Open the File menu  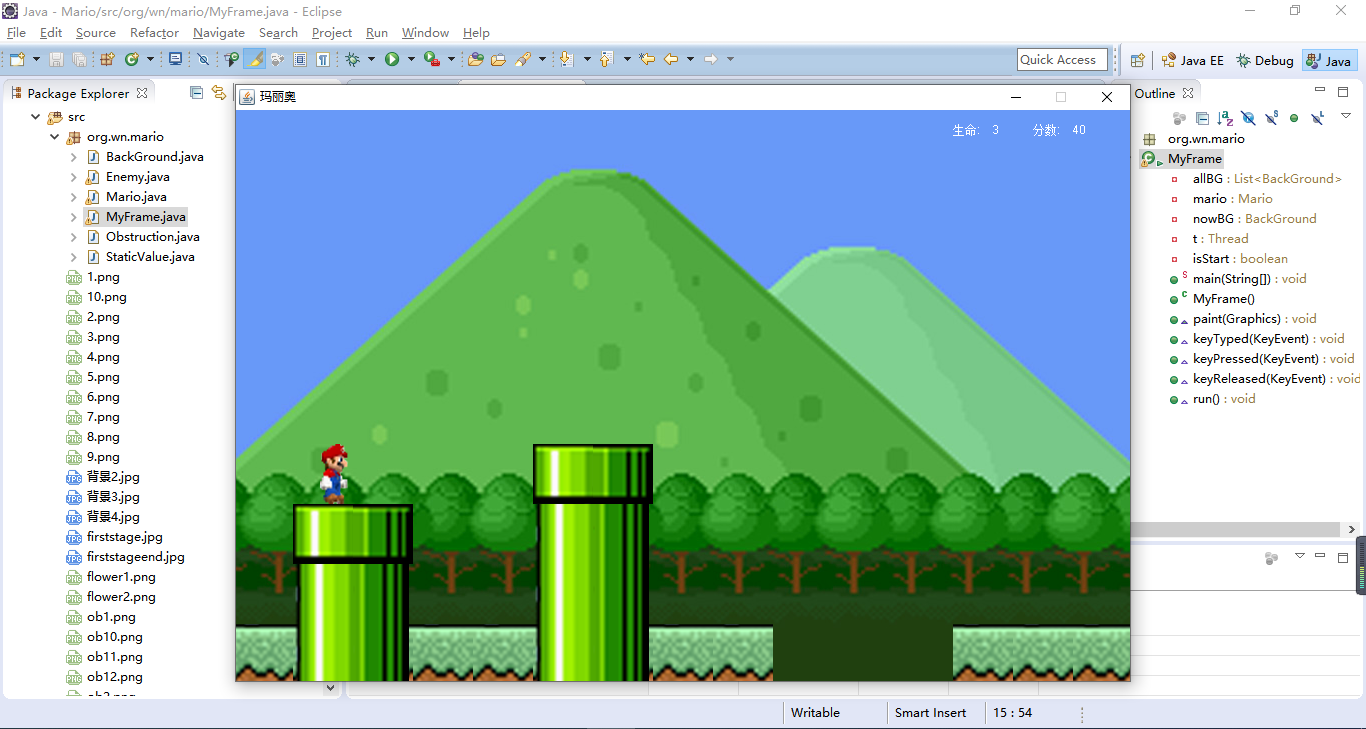16,33
